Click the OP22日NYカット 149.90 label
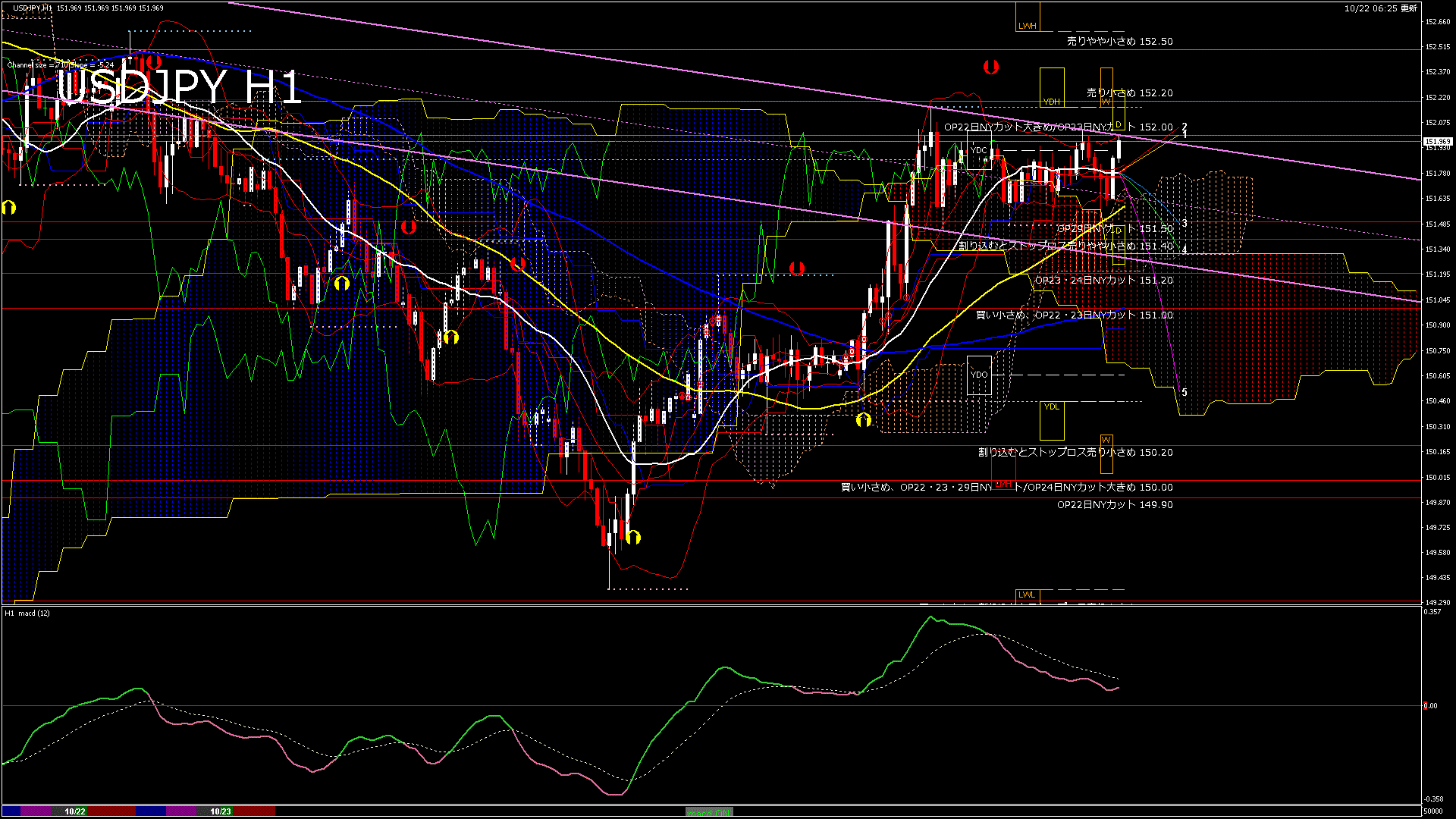Screen dimensions: 1456x819 tap(1115, 505)
